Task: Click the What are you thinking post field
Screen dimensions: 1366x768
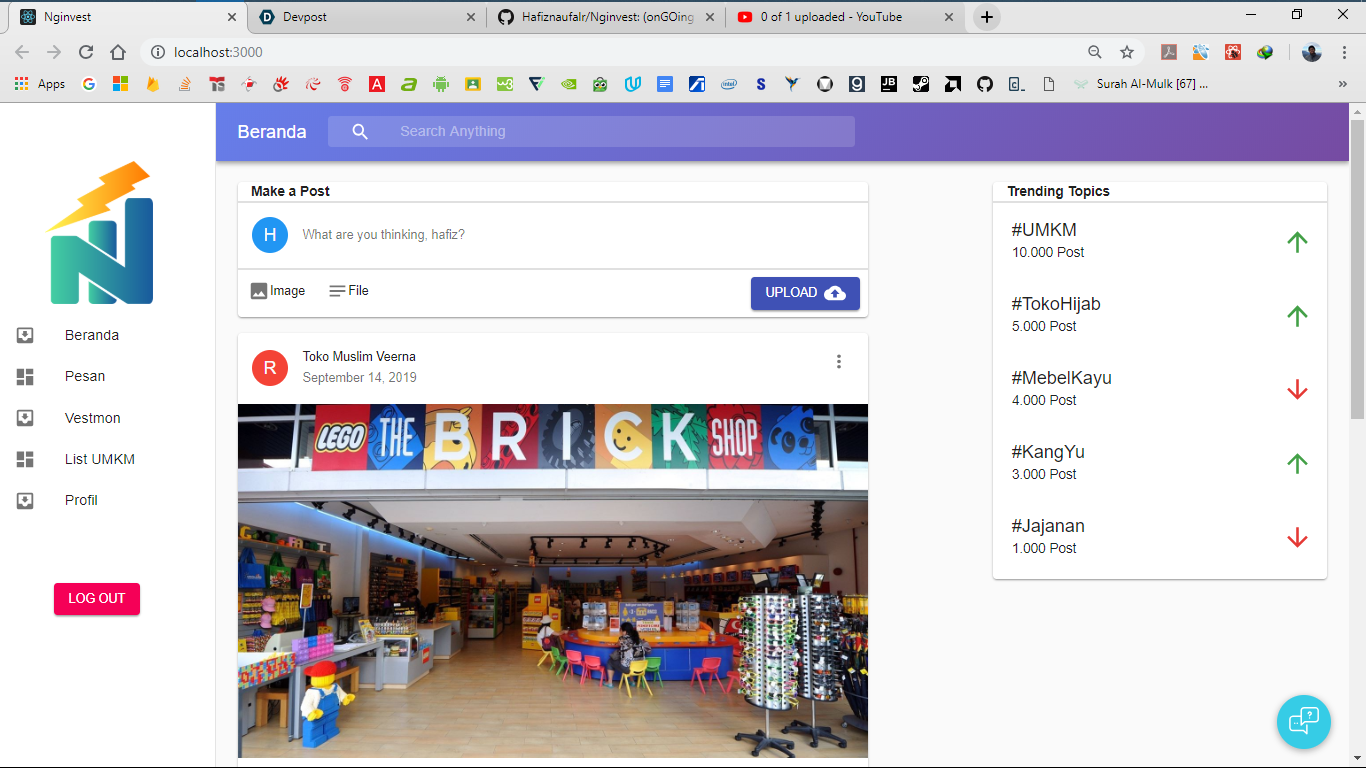Action: point(578,235)
